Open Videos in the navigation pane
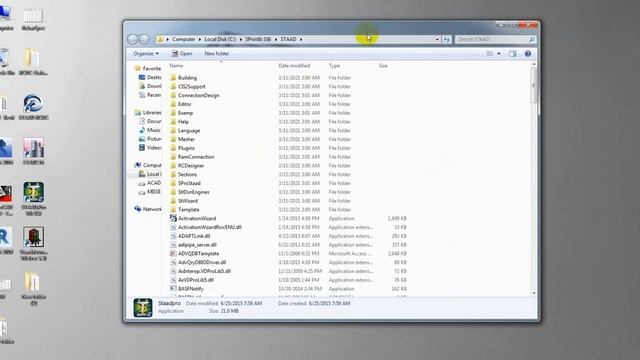This screenshot has width=640, height=360. [150, 148]
